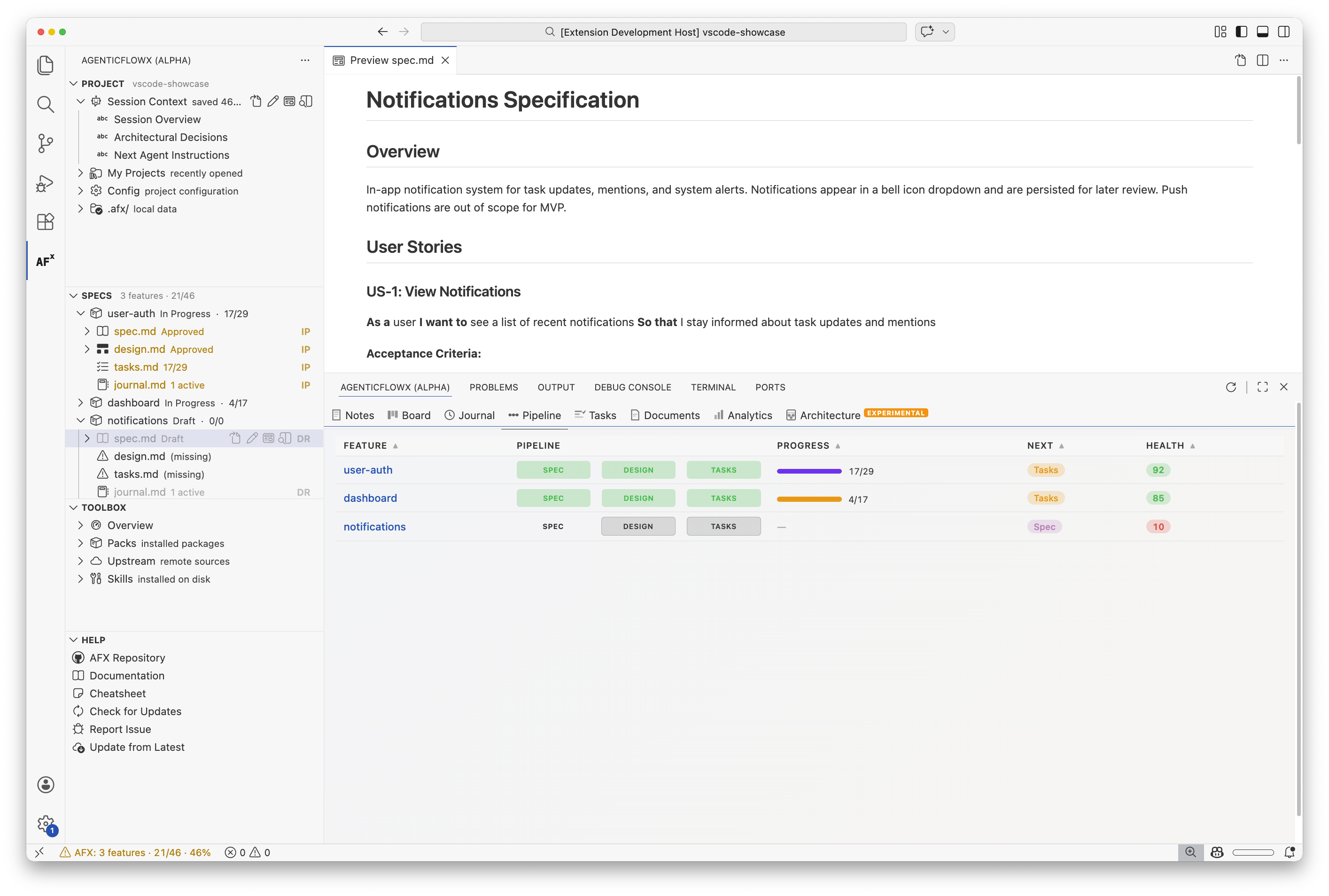Open the AFX extension in activity bar
The width and height of the screenshot is (1329, 896).
pyautogui.click(x=45, y=261)
